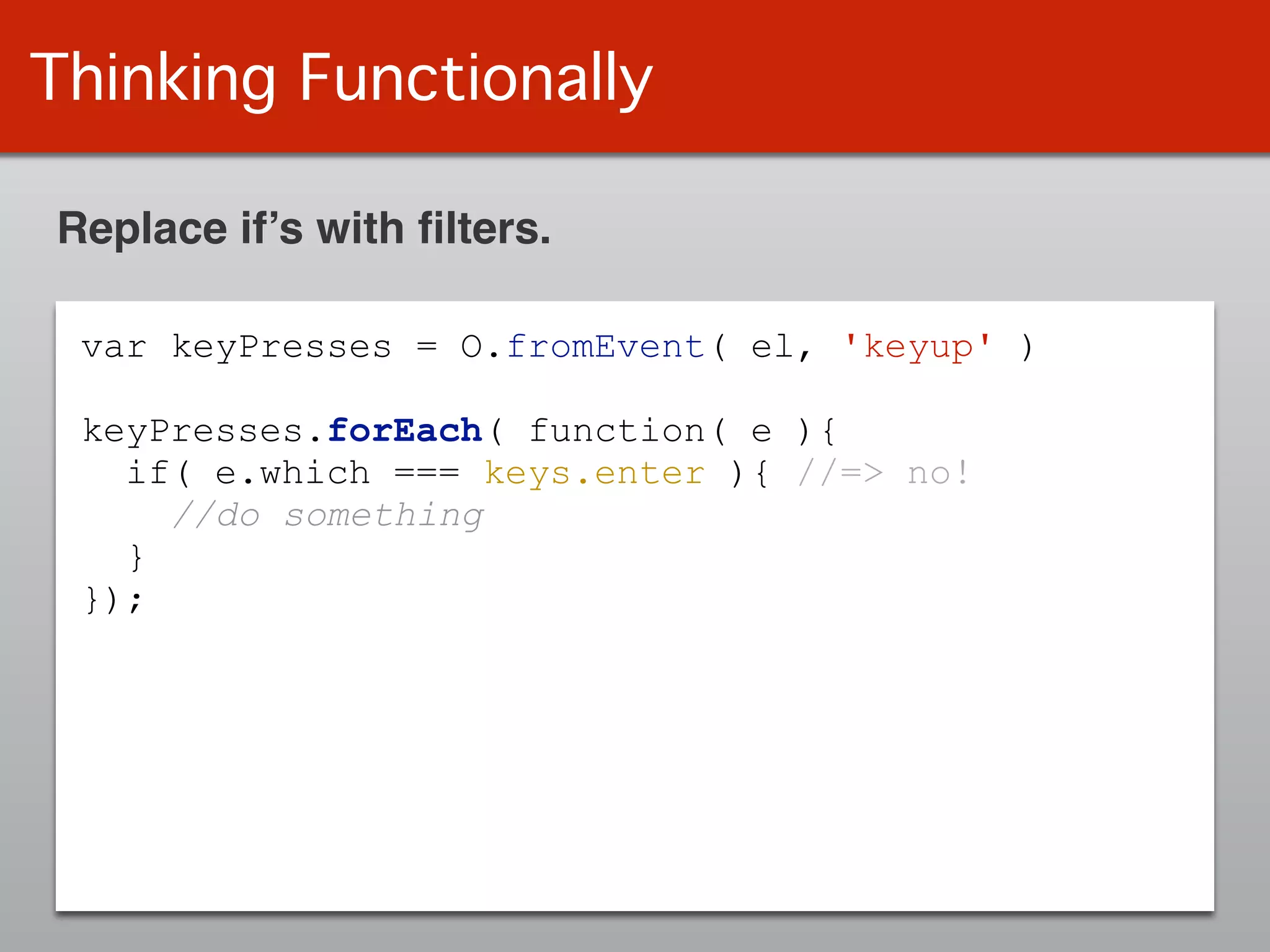Click the 'e.which' expression

(x=292, y=474)
